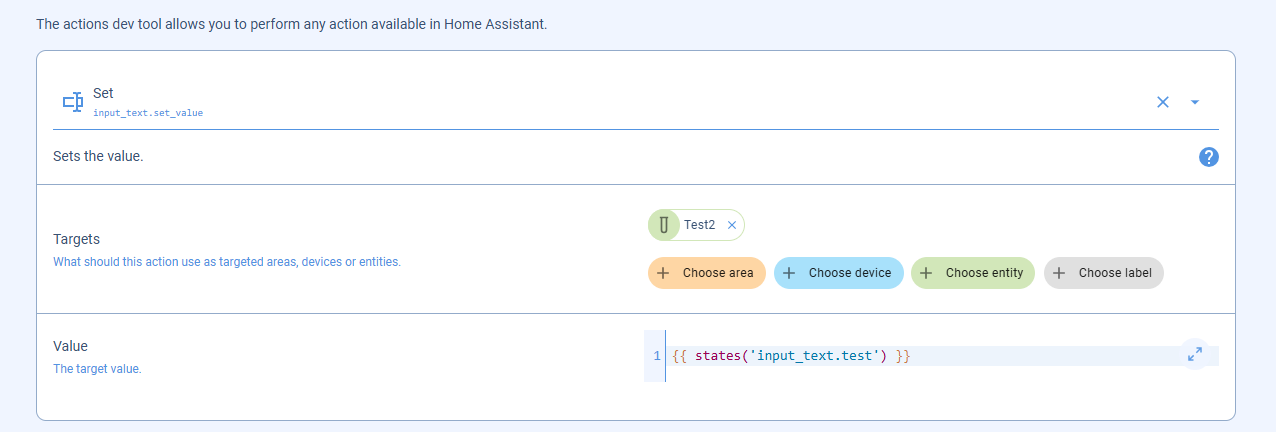Click line number 1 in editor gutter
This screenshot has width=1276, height=432.
[656, 356]
